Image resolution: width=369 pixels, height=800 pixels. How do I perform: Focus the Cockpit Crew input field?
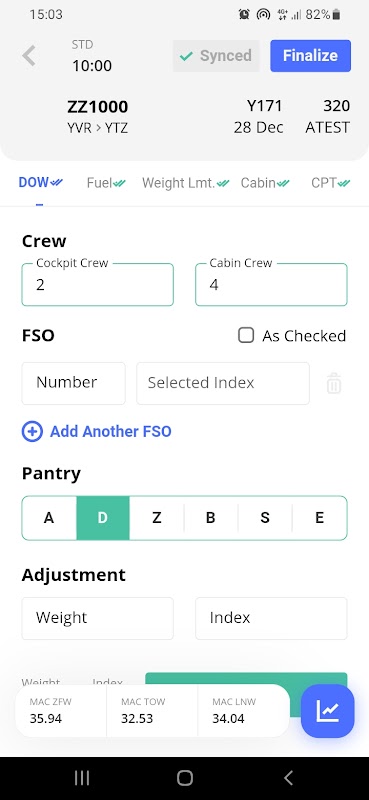[x=97, y=285]
